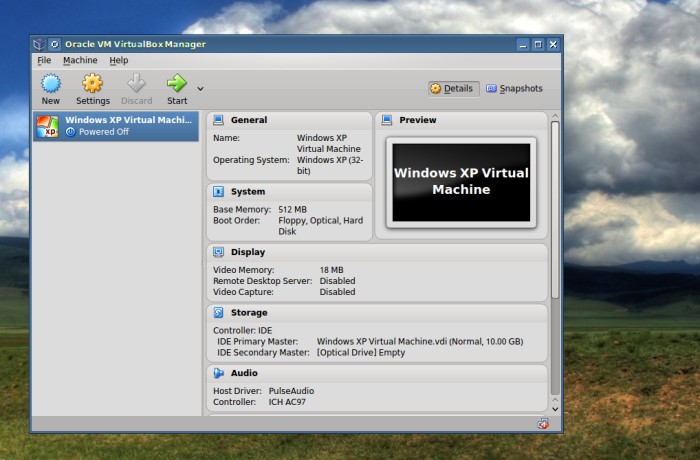The width and height of the screenshot is (700, 460).
Task: Open Display section header link
Action: click(x=248, y=252)
